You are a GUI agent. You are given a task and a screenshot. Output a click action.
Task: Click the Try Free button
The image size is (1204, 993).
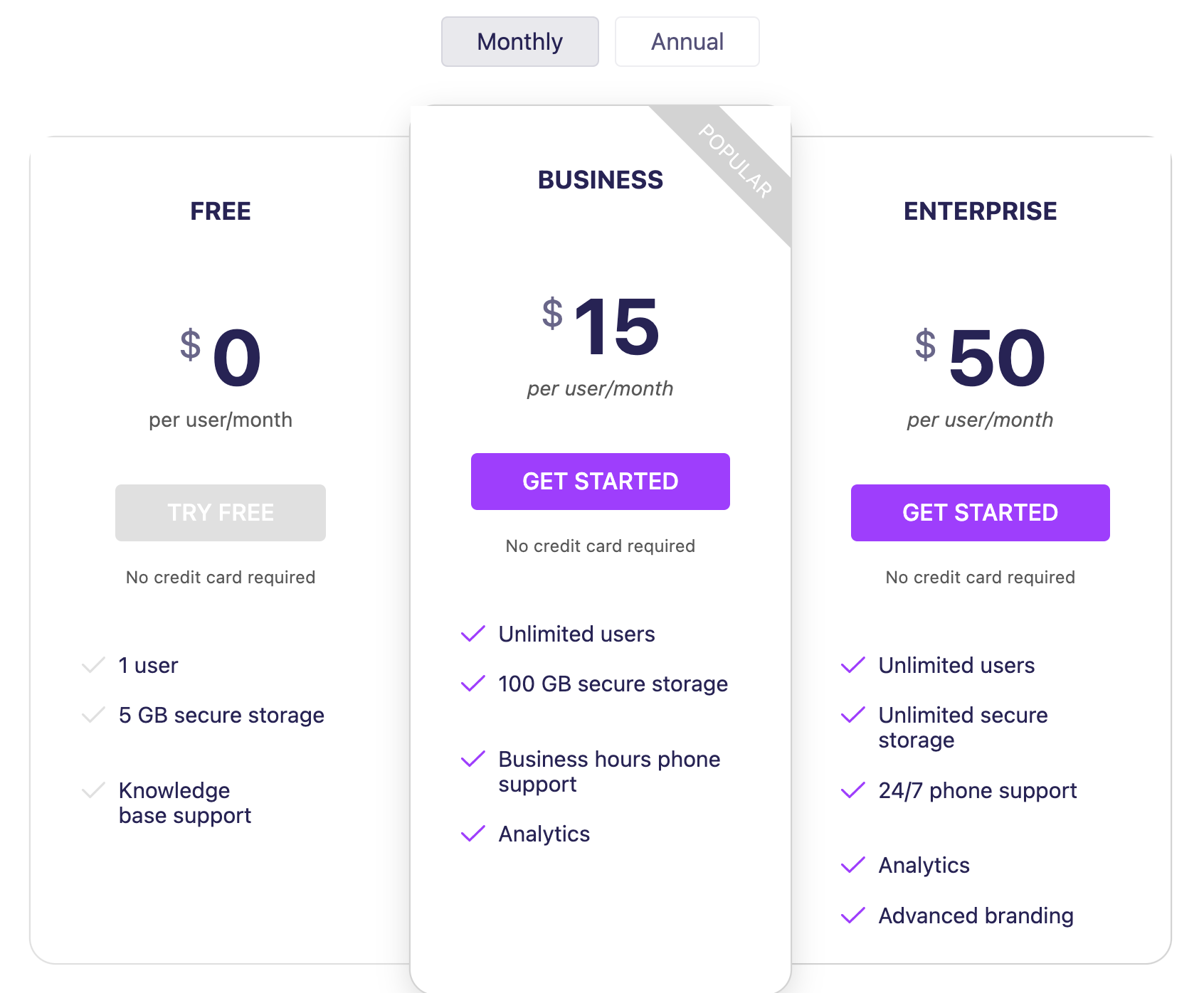point(221,513)
